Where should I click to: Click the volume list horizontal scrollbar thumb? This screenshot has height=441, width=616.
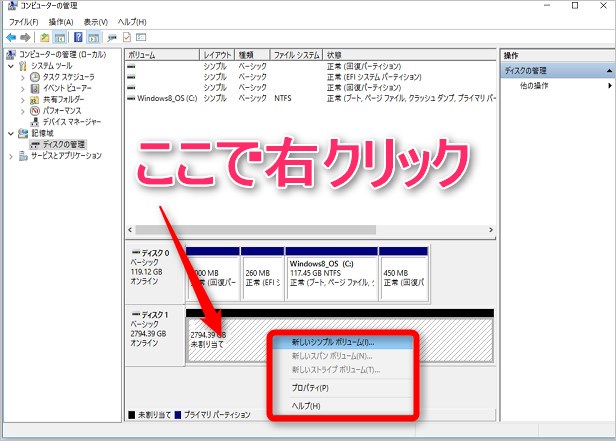256,230
